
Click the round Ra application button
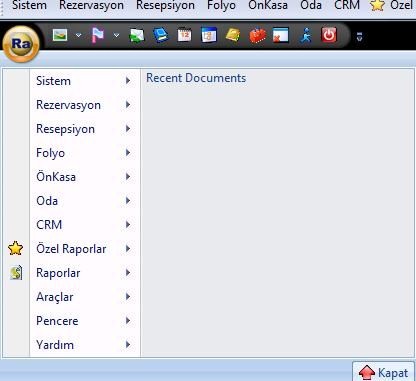pyautogui.click(x=21, y=44)
